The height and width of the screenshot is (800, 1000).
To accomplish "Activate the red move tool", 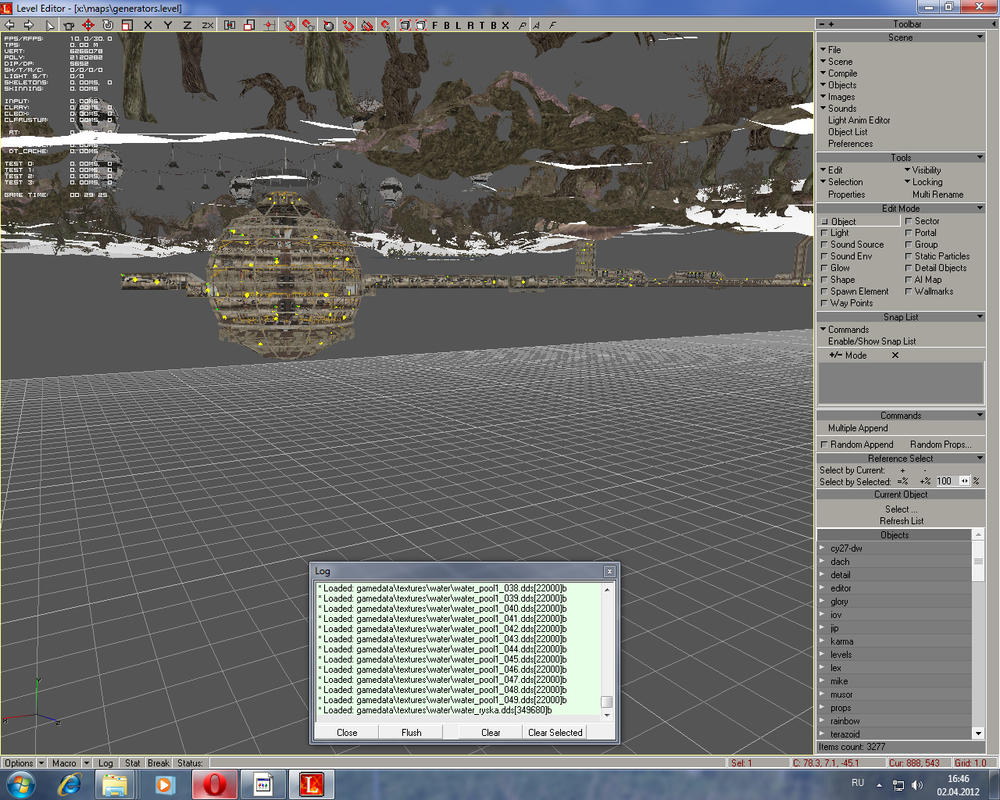I will click(88, 25).
